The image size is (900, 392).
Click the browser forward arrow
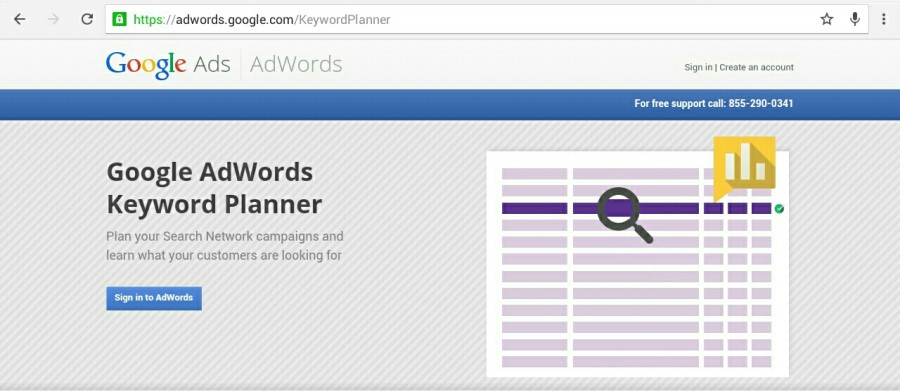53,19
